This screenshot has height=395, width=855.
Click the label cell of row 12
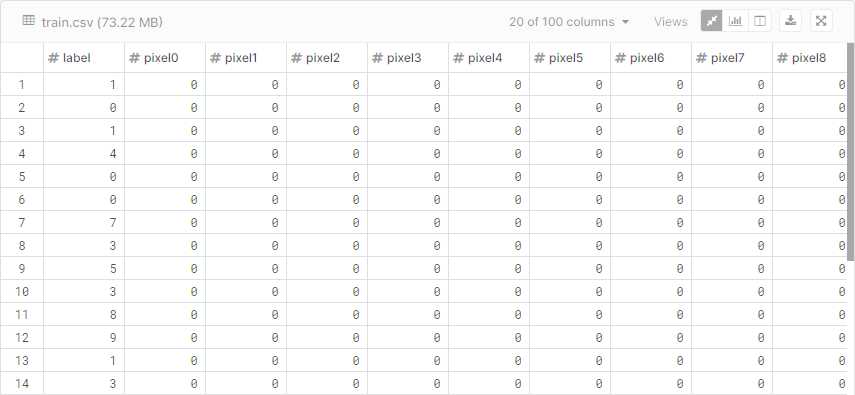click(x=84, y=338)
